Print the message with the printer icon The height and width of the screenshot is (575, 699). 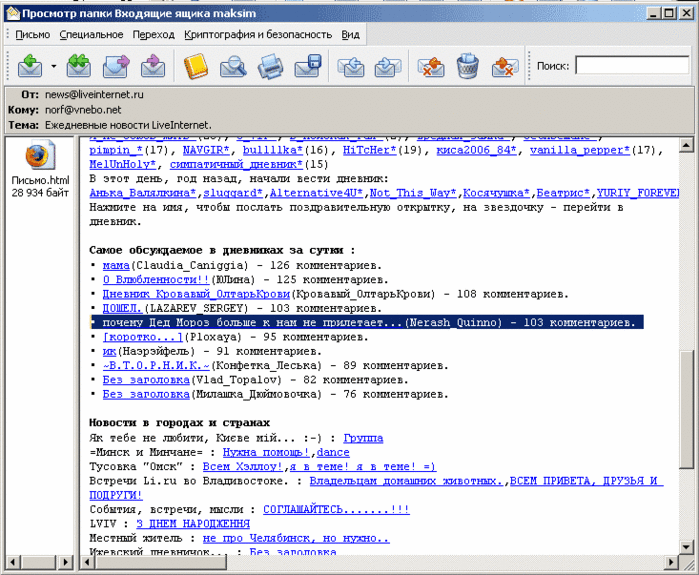(x=270, y=66)
